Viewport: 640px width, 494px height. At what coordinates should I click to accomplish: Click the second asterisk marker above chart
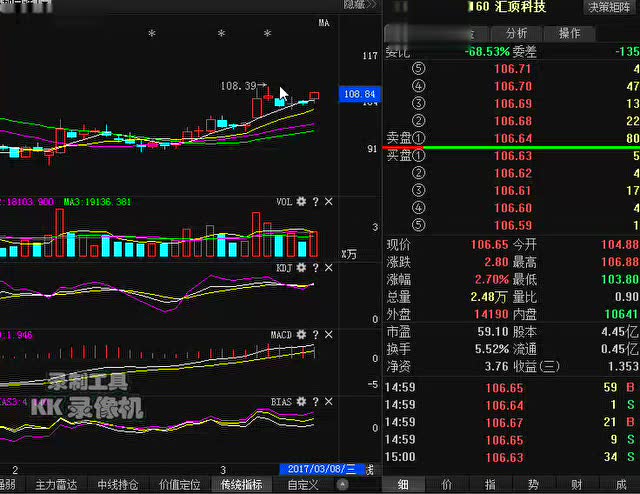221,33
